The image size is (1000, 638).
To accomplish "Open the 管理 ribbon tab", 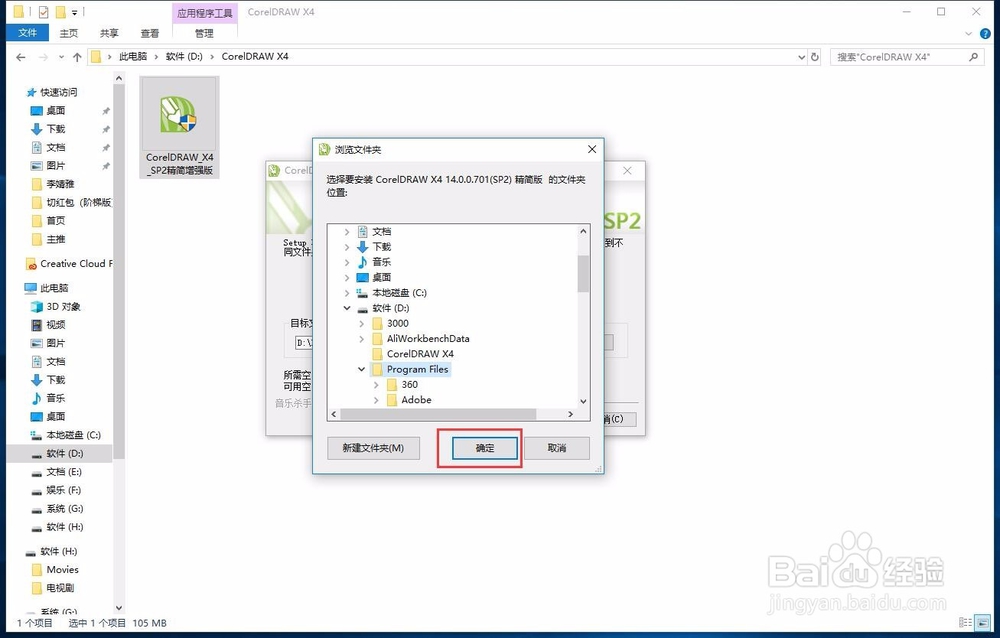I will pos(204,33).
